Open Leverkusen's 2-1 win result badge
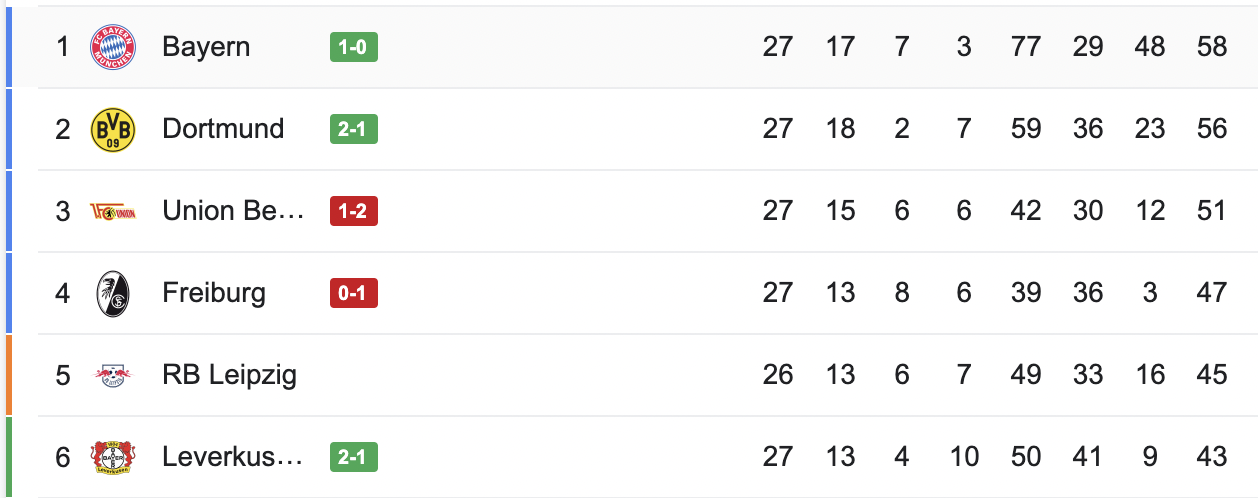 [354, 457]
